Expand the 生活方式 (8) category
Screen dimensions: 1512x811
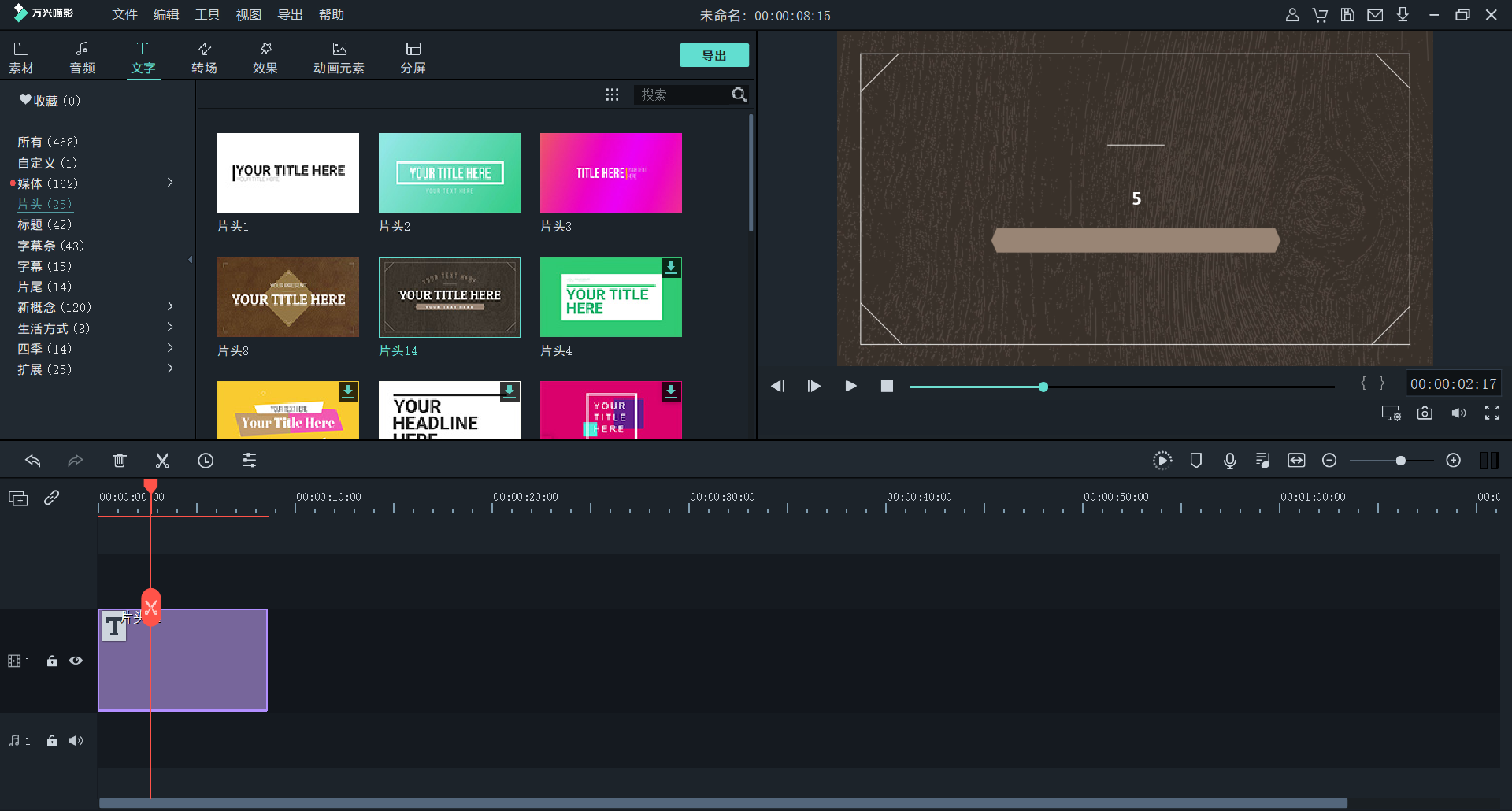[170, 327]
